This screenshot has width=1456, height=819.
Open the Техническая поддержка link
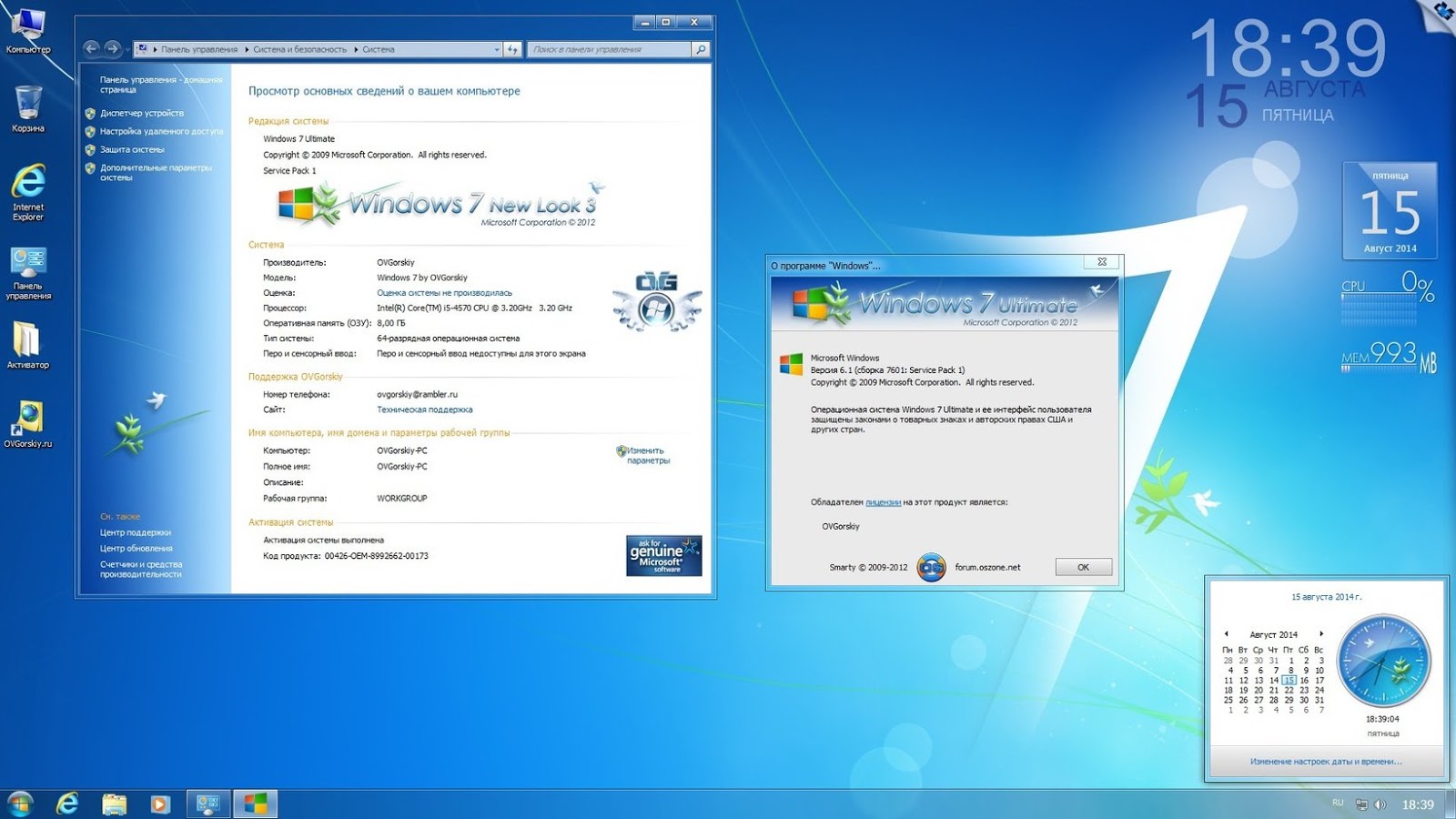[x=423, y=409]
